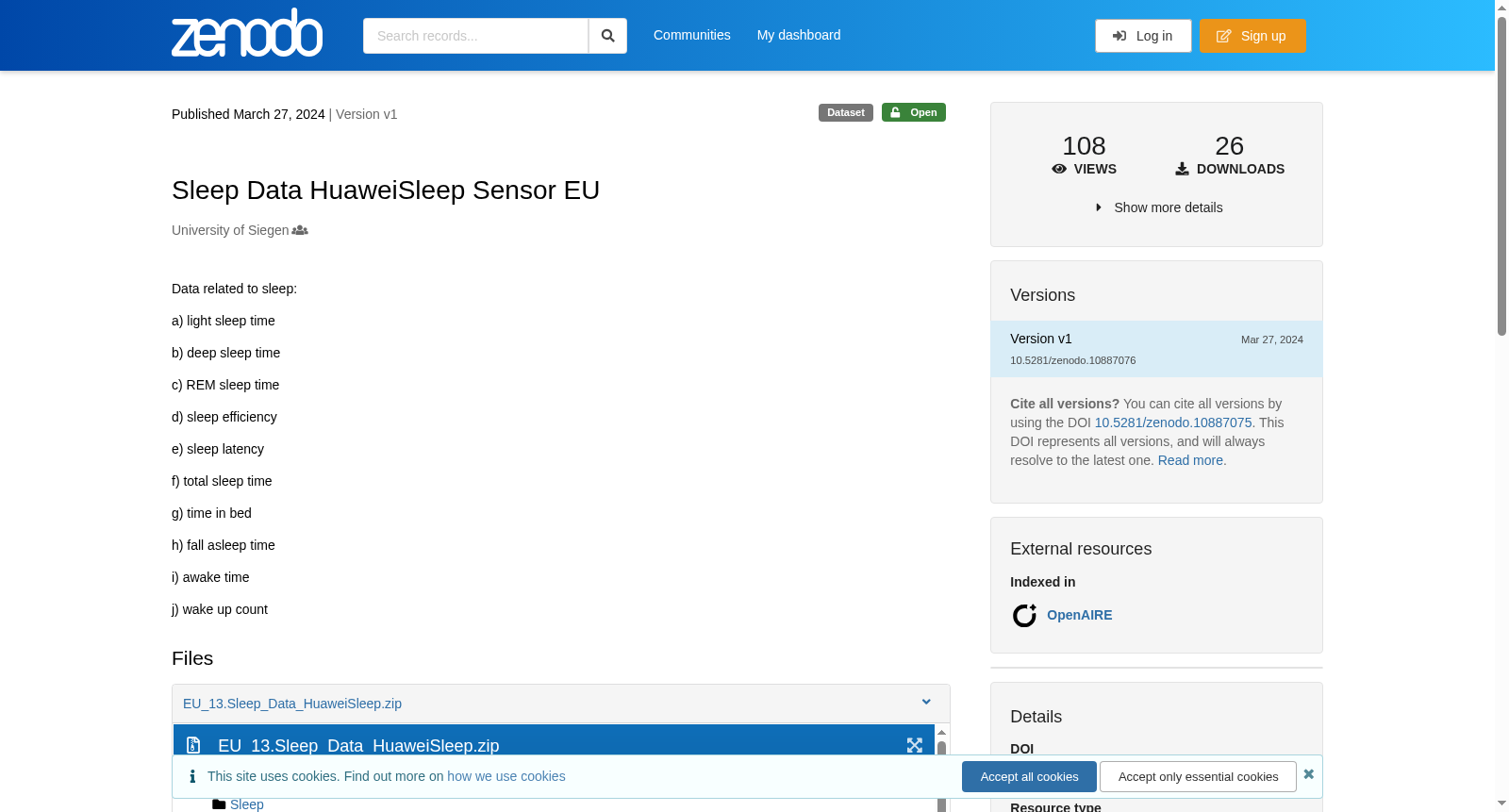Click the '26' downloads count
Screen dimensions: 1509x812
[x=1229, y=146]
